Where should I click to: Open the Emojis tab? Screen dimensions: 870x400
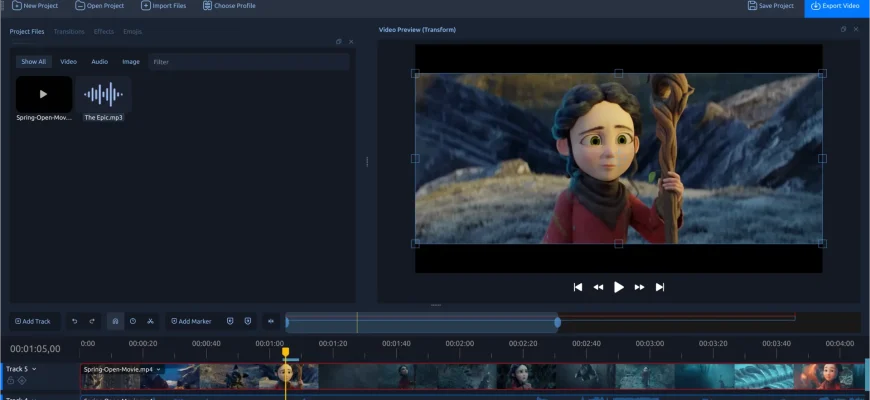(x=133, y=32)
